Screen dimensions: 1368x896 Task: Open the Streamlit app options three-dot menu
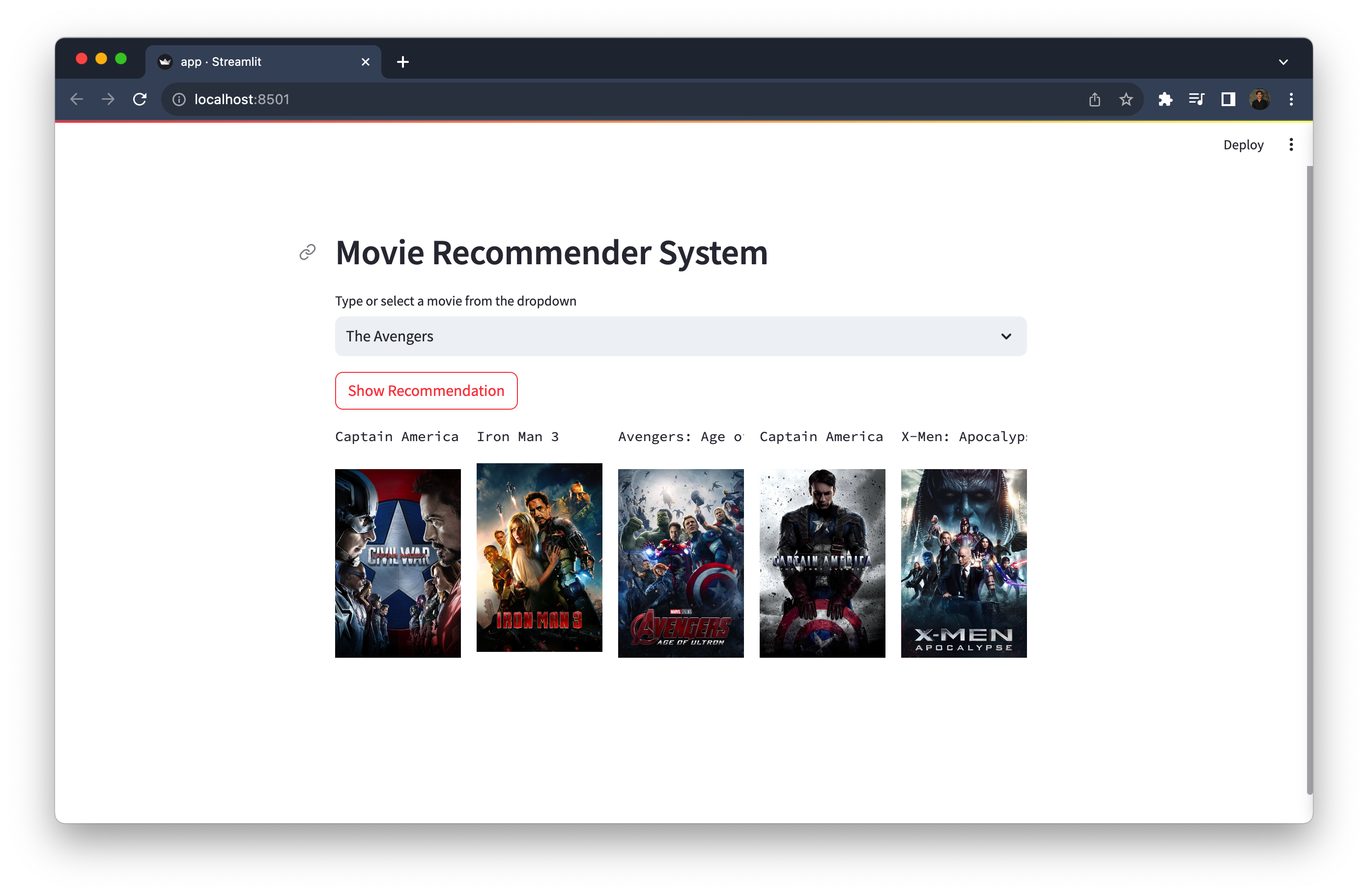1291,144
